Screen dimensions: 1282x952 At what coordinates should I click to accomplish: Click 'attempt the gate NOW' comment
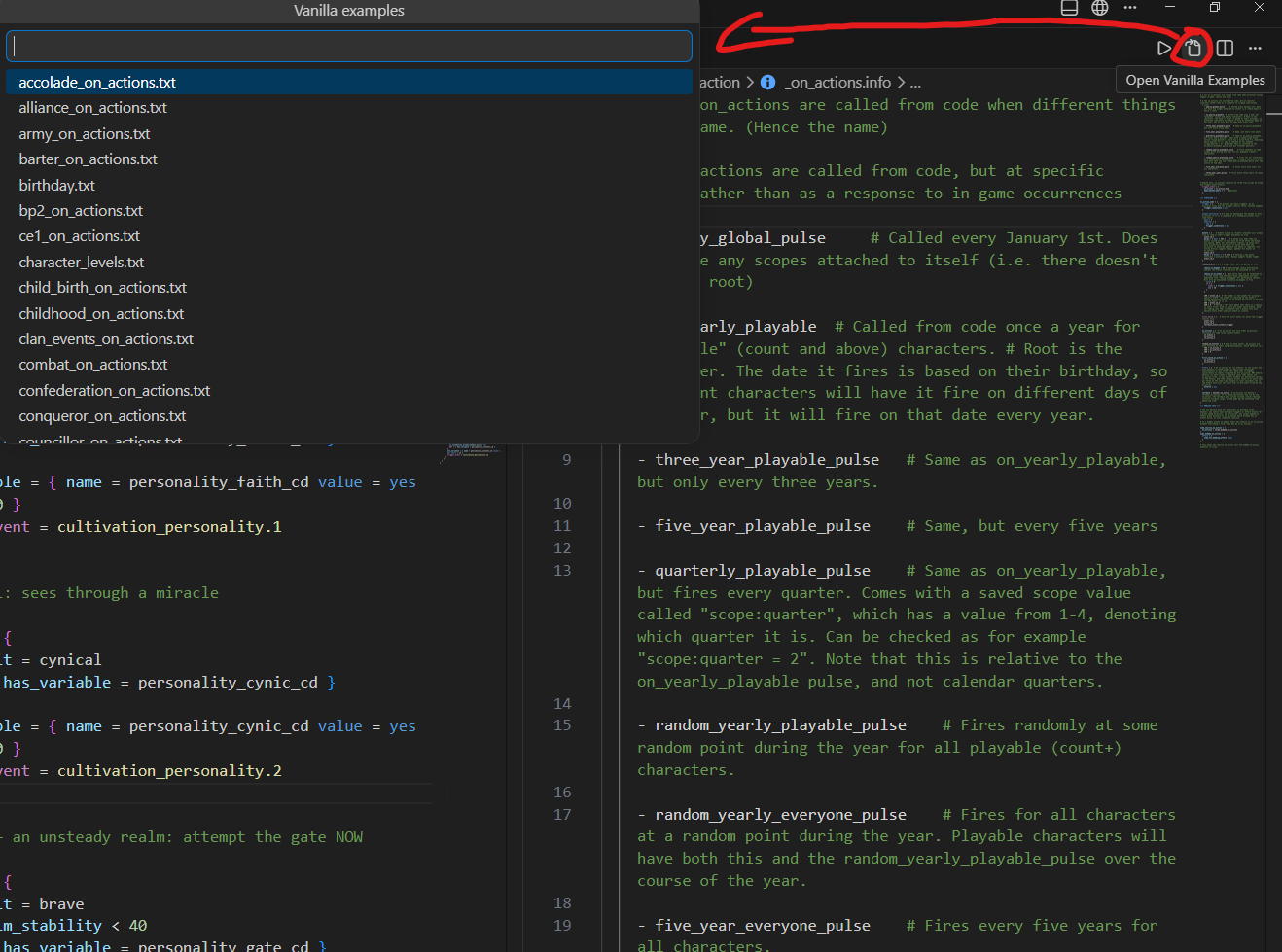point(272,837)
